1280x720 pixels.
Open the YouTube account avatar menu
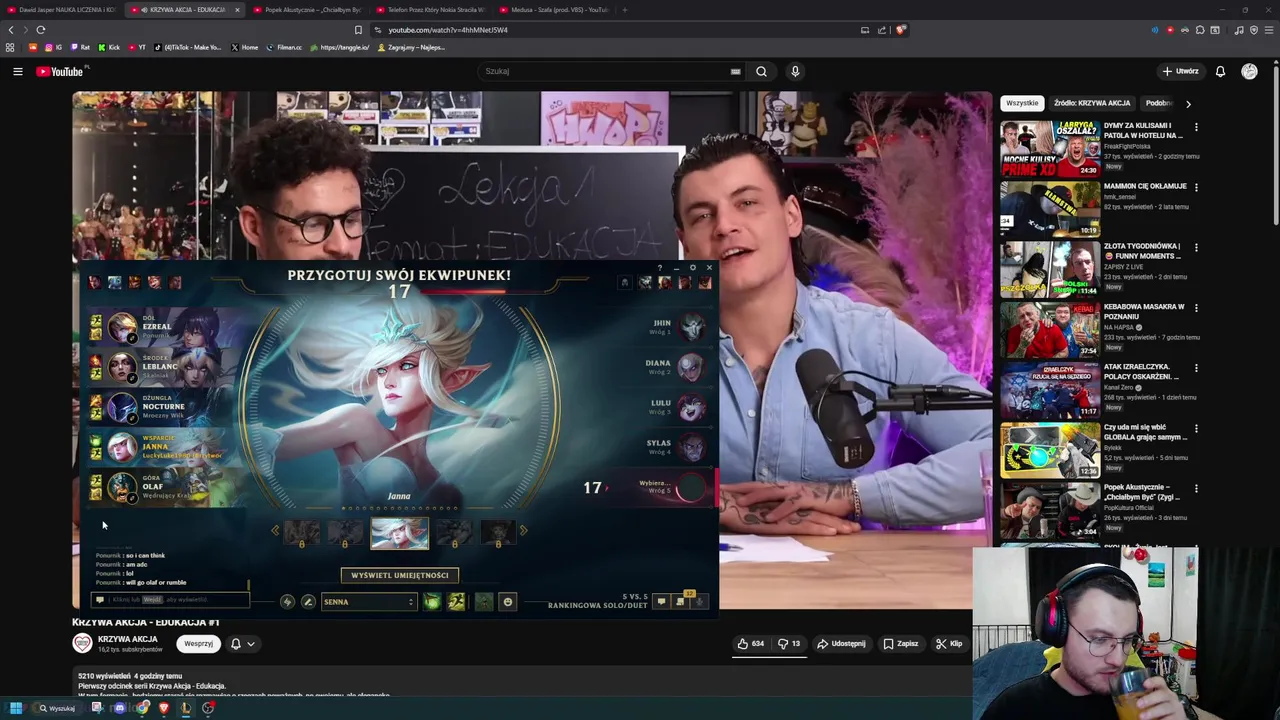[x=1249, y=71]
